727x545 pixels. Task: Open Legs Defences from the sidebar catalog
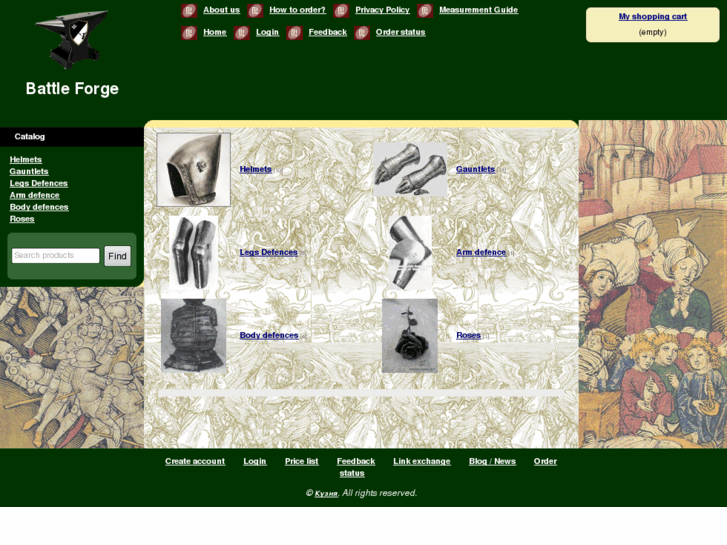[x=38, y=183]
